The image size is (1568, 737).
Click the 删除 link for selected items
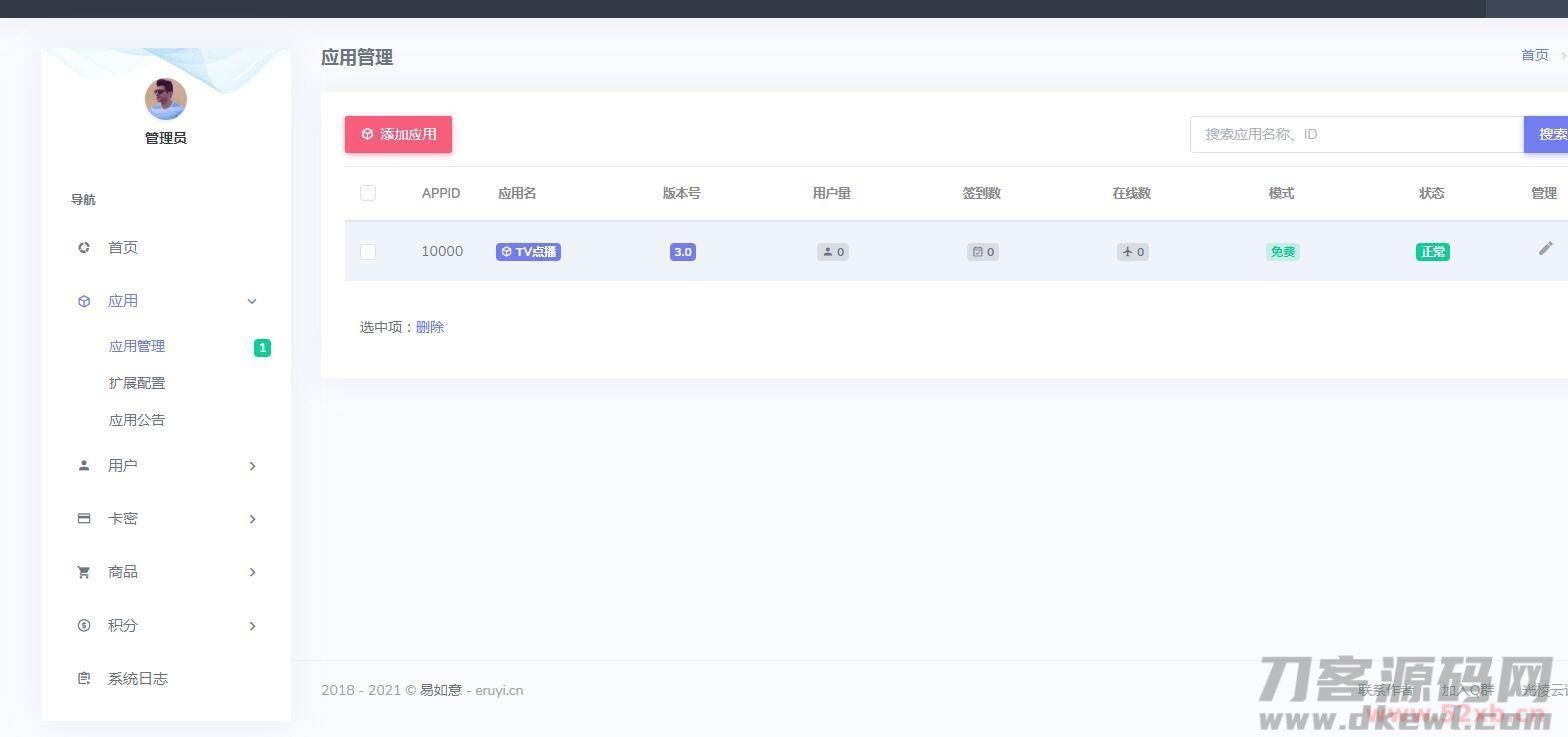coord(430,327)
